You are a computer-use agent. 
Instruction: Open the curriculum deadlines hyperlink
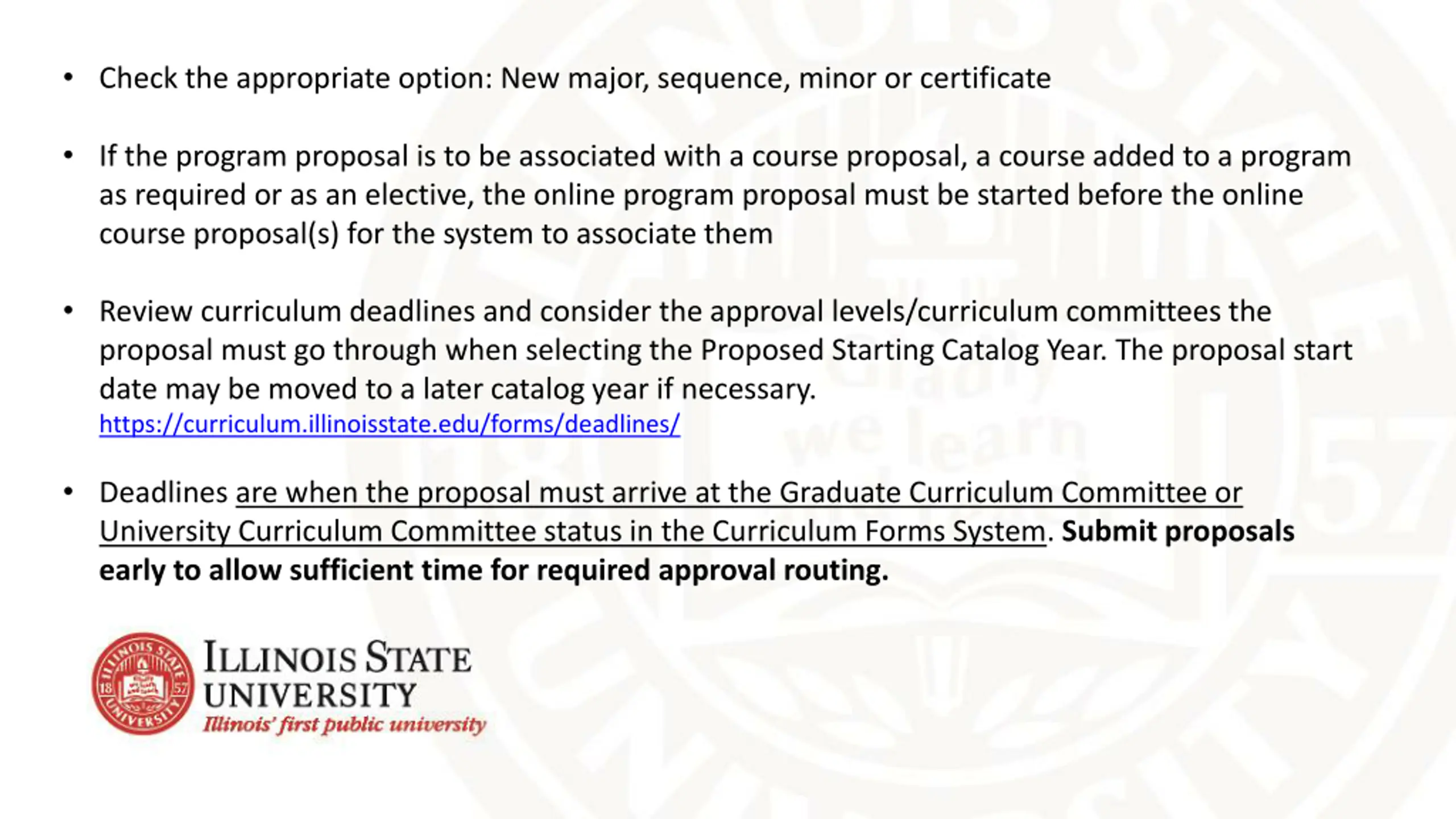click(390, 424)
